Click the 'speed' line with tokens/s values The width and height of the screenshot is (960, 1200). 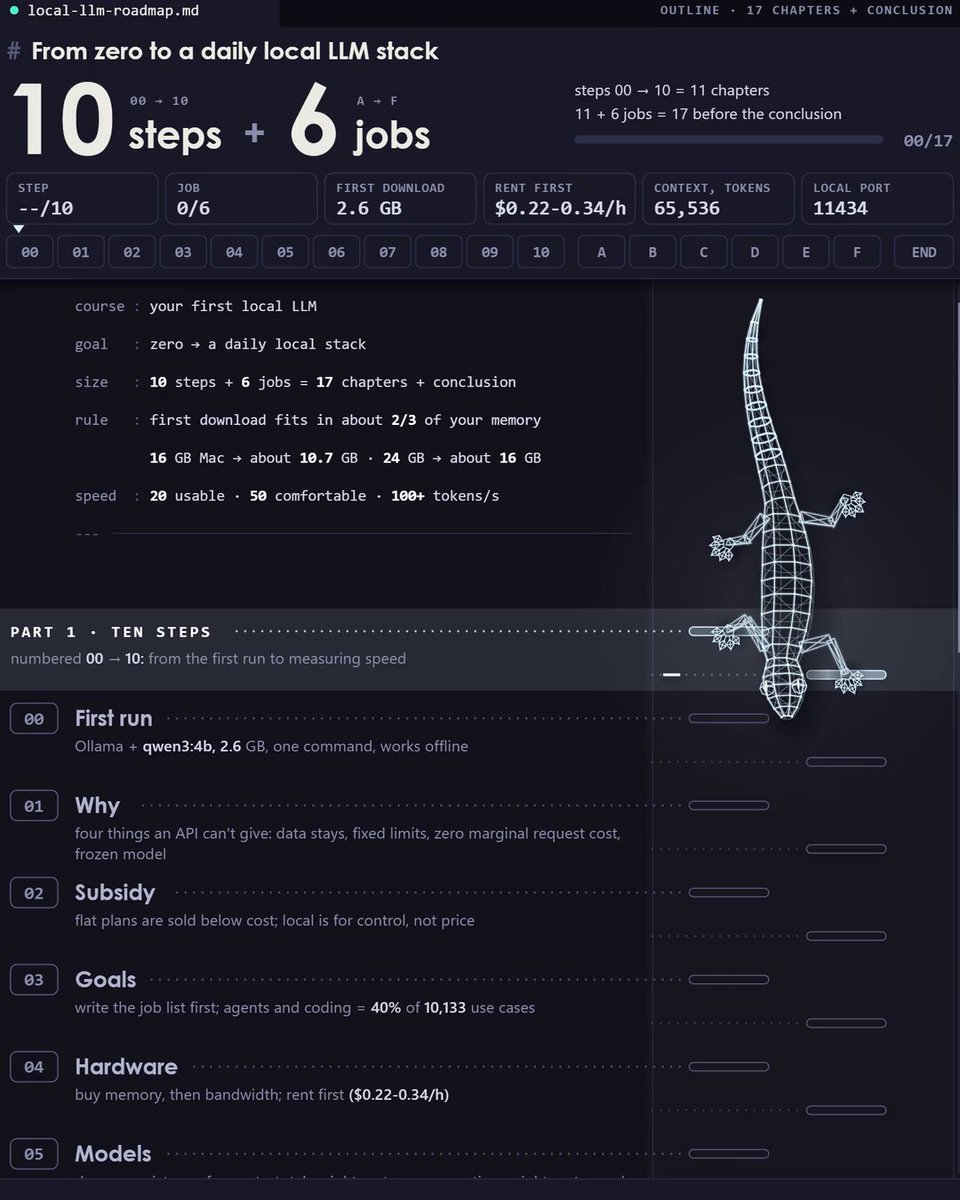coord(287,496)
